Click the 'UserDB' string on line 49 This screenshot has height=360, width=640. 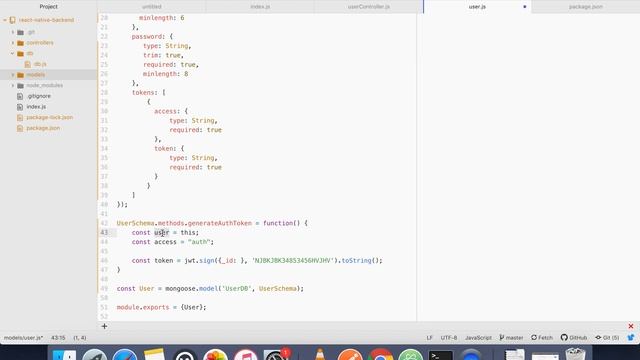pyautogui.click(x=236, y=289)
